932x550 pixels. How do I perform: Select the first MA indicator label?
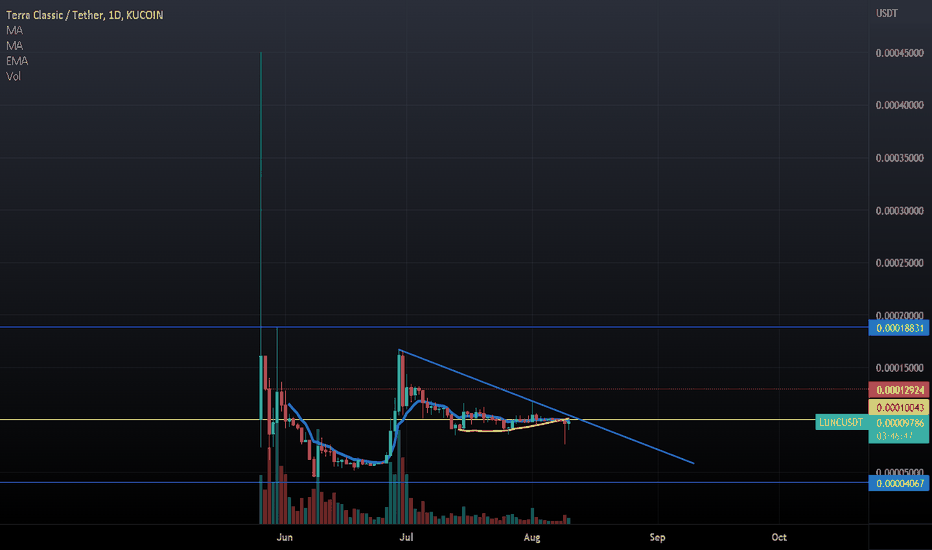[14, 30]
